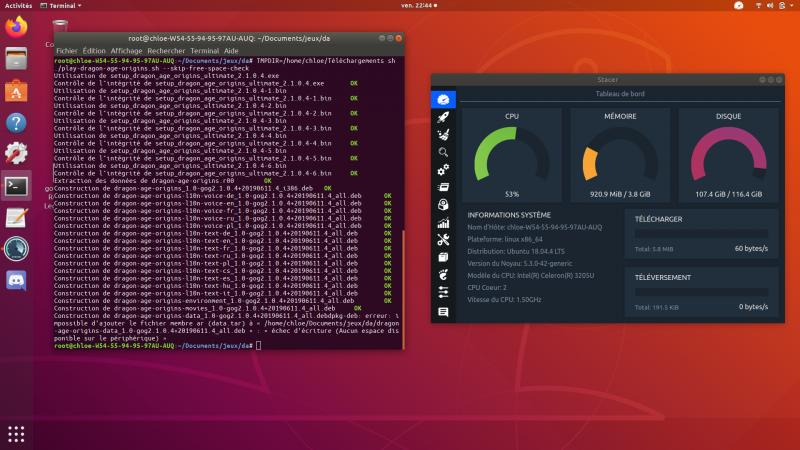Open network indicator in top bar
The image size is (800, 450).
click(x=758, y=6)
